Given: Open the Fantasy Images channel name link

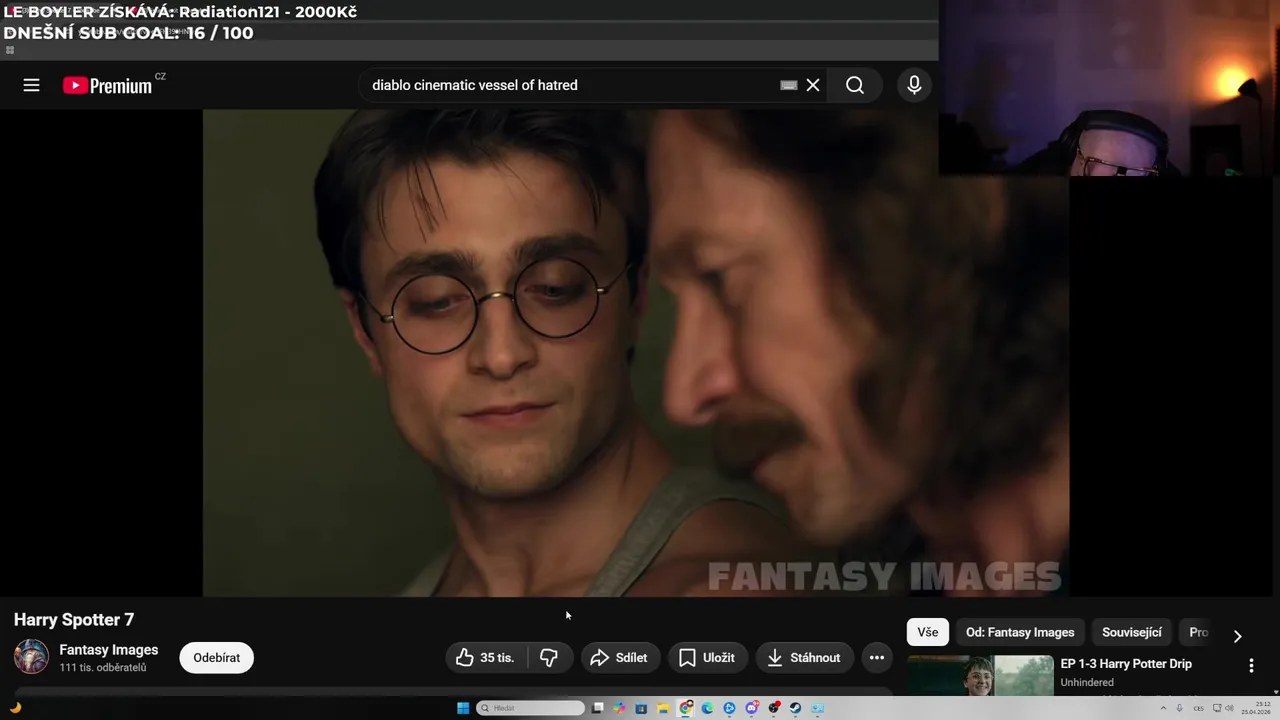Looking at the screenshot, I should (109, 650).
